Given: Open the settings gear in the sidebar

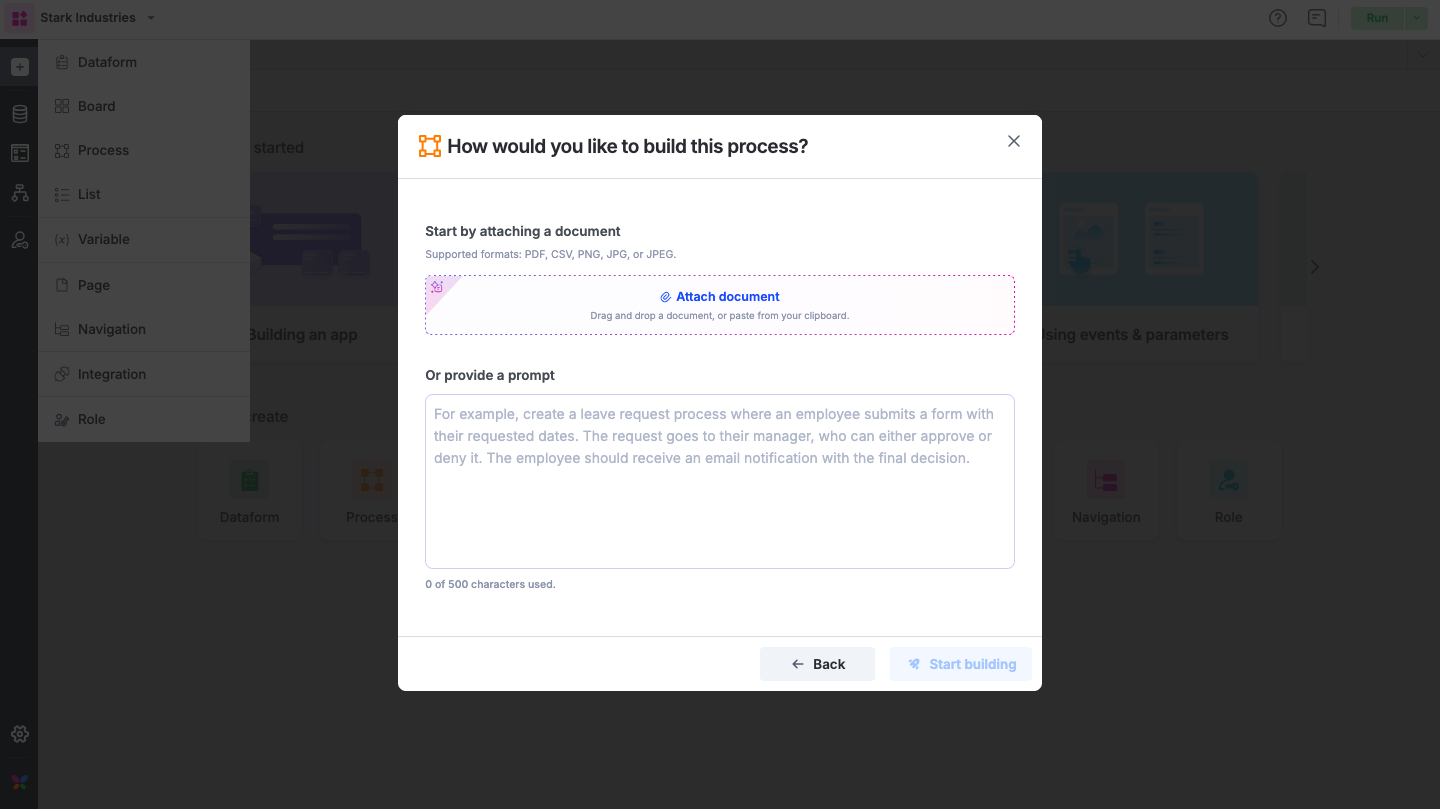Looking at the screenshot, I should (19, 734).
